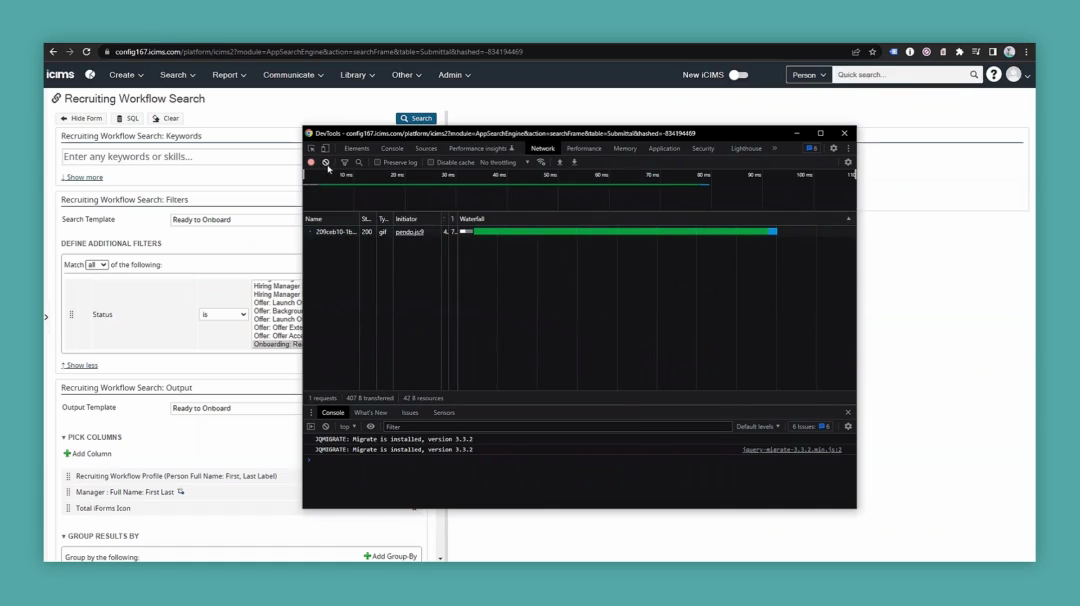
Task: Collapse the Pick Columns section
Action: click(91, 437)
